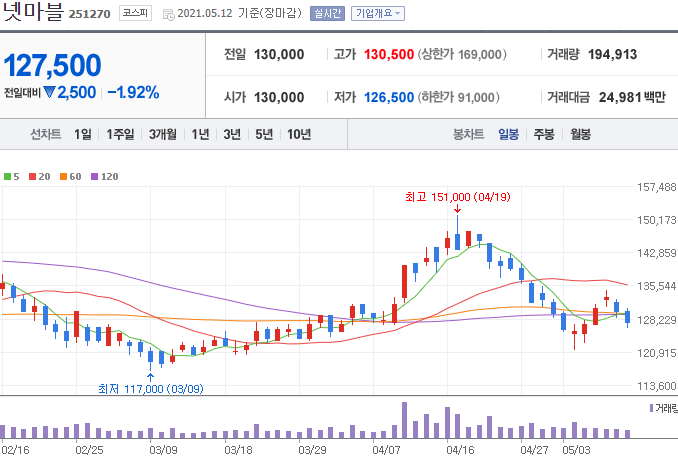Click the tallest volume bar near 04/07
The image size is (678, 462).
[x=405, y=420]
